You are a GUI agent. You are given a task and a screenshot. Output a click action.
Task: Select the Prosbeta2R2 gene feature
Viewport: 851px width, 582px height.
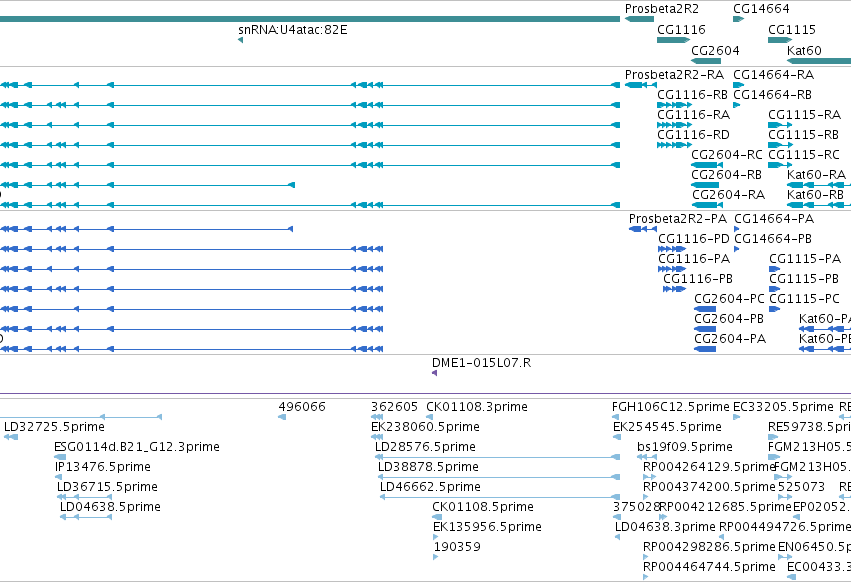point(639,19)
